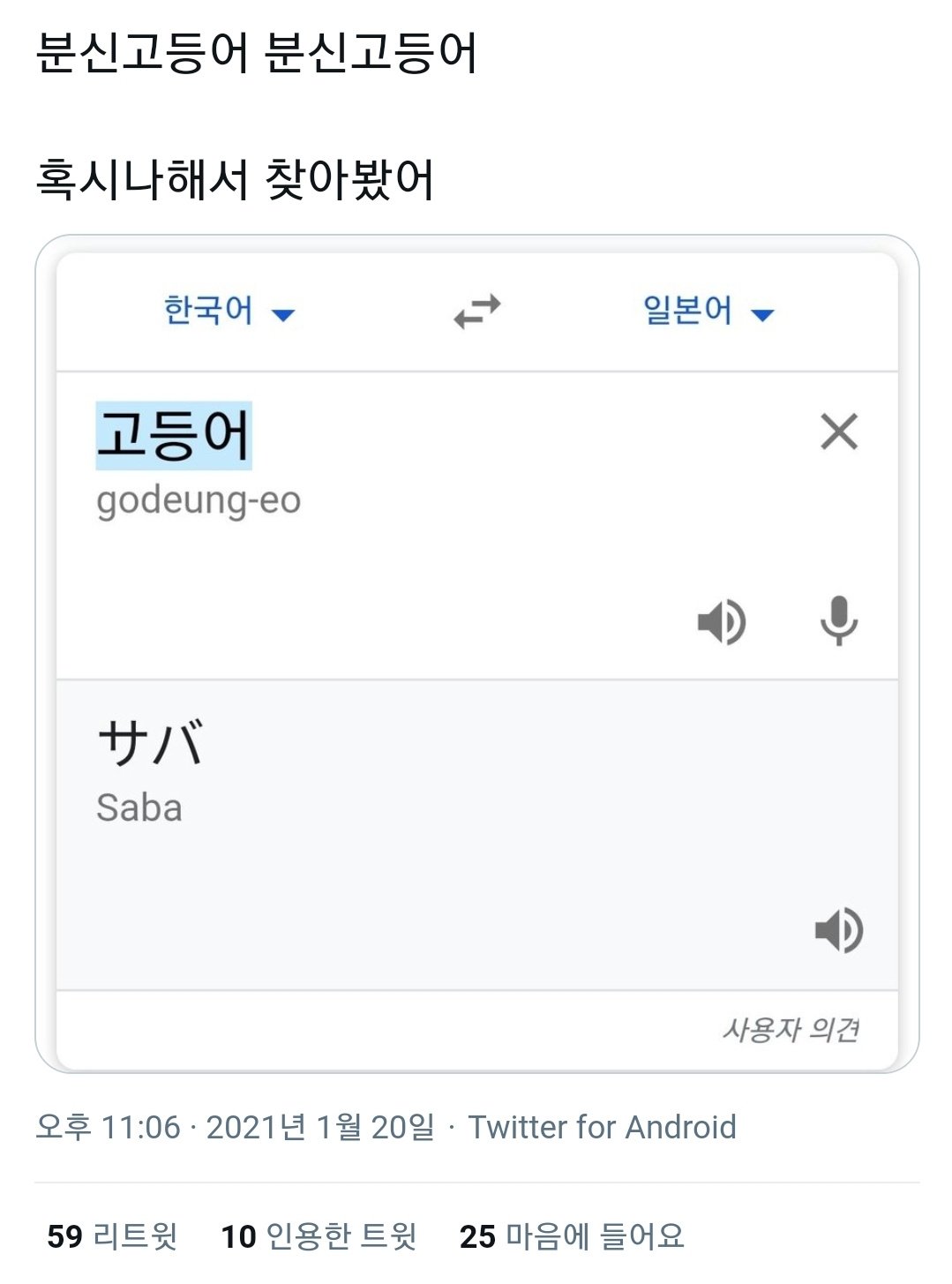Open the 일본어 target language dropdown
Image resolution: width=952 pixels, height=1284 pixels.
point(708,311)
